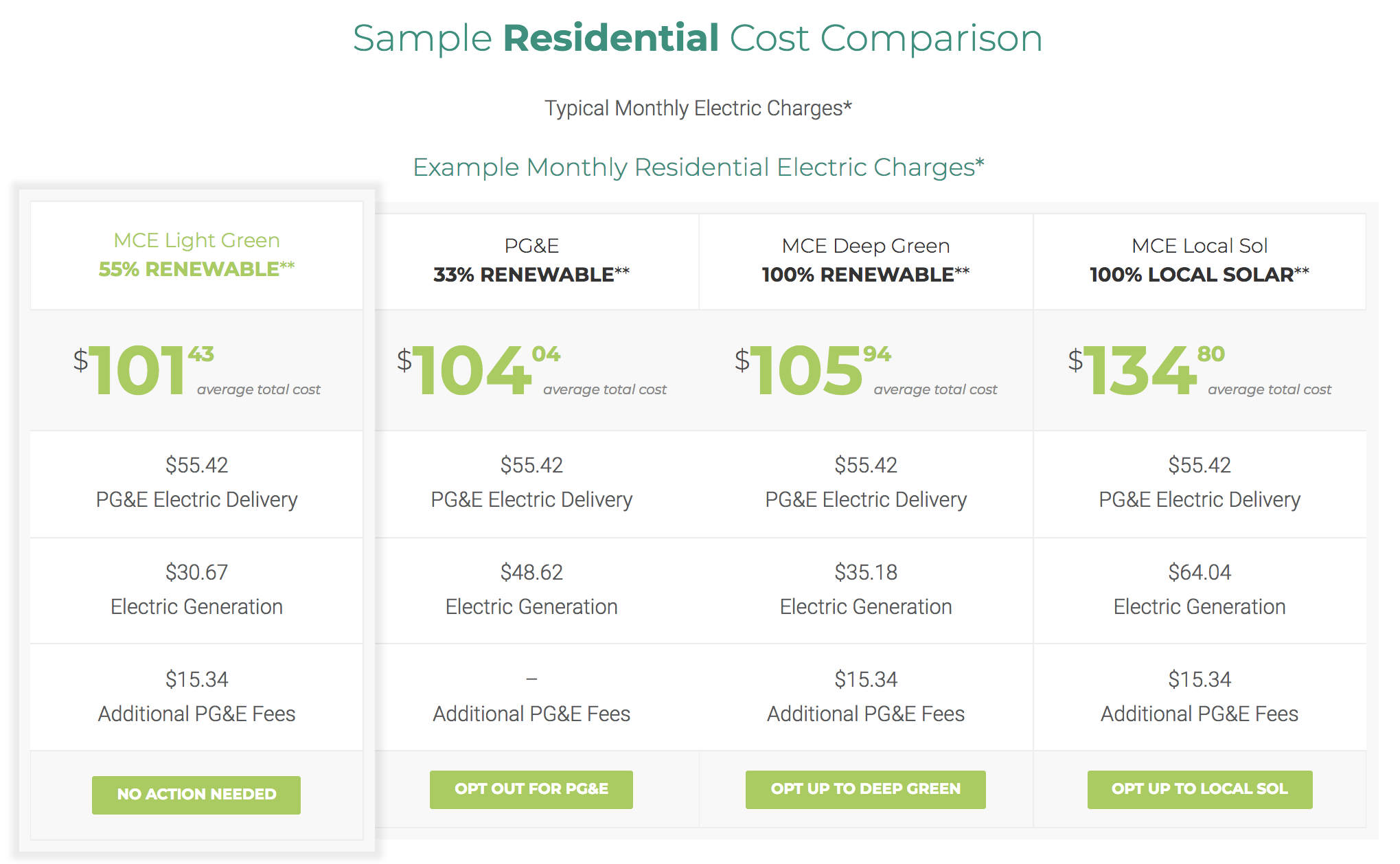Click the $64.04 Electric Generation amount
This screenshot has height=864, width=1400.
point(1199,572)
